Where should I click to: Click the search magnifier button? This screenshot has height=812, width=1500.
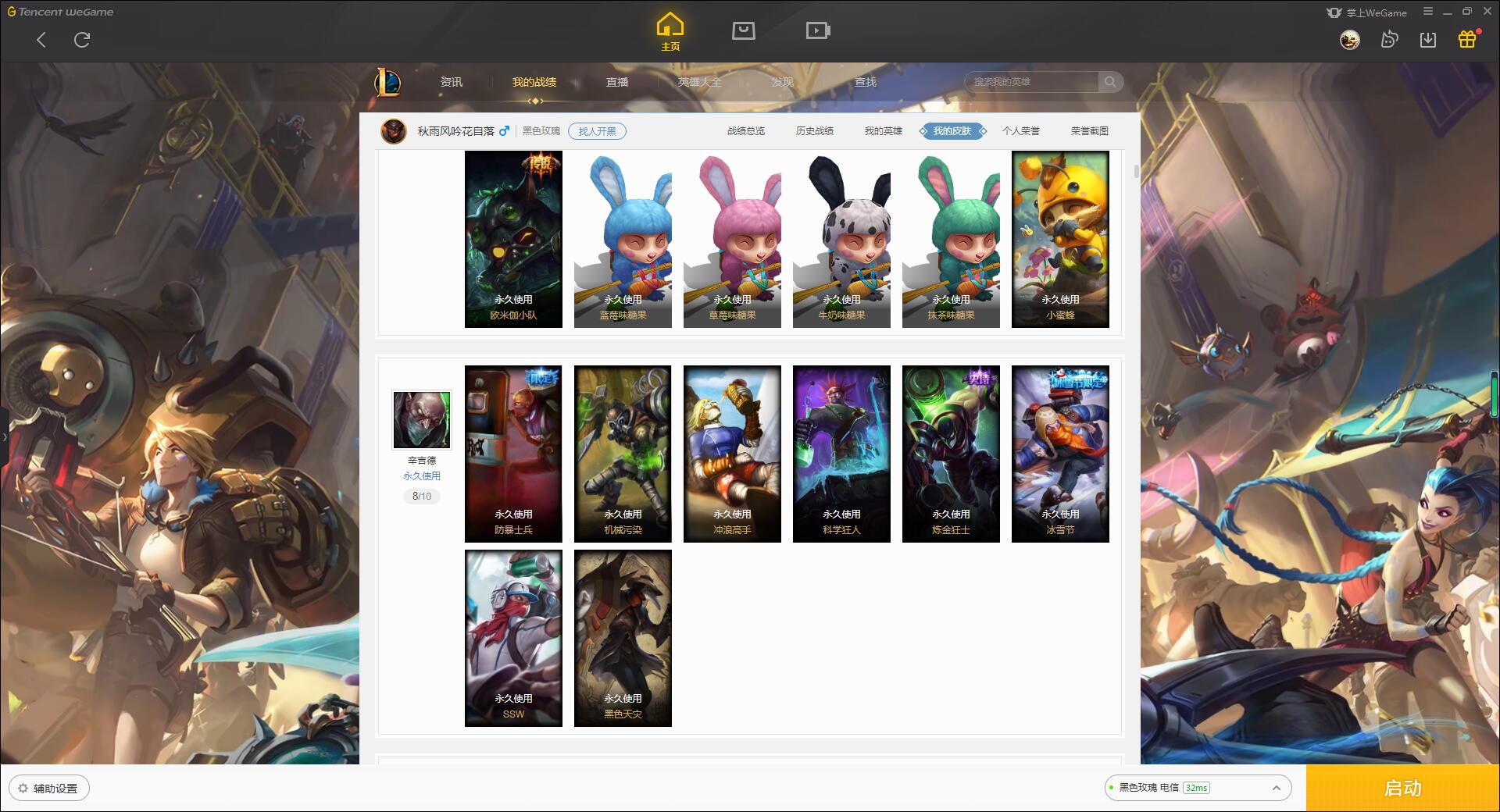pyautogui.click(x=1109, y=82)
